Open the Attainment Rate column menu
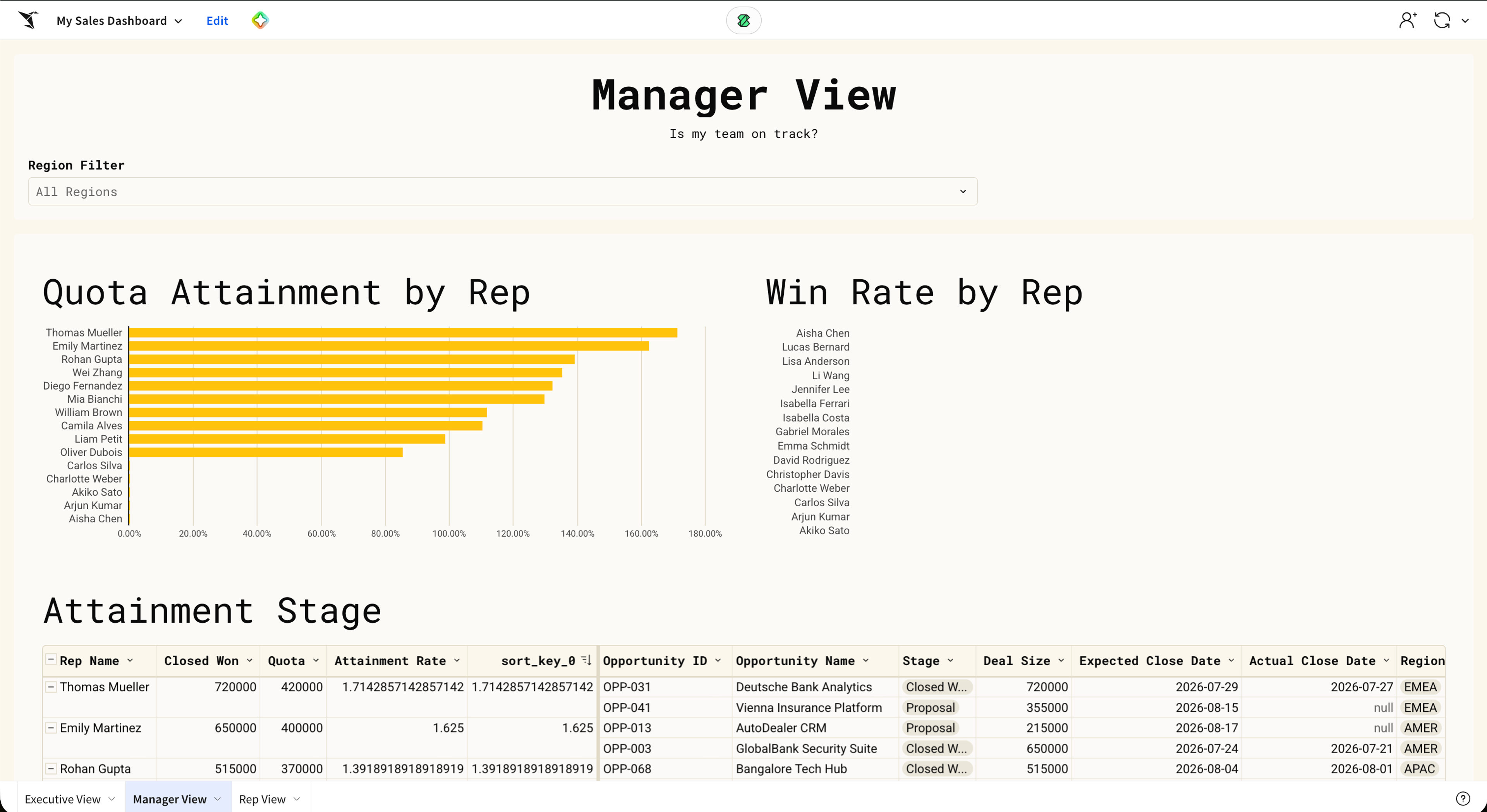This screenshot has width=1487, height=812. tap(457, 660)
